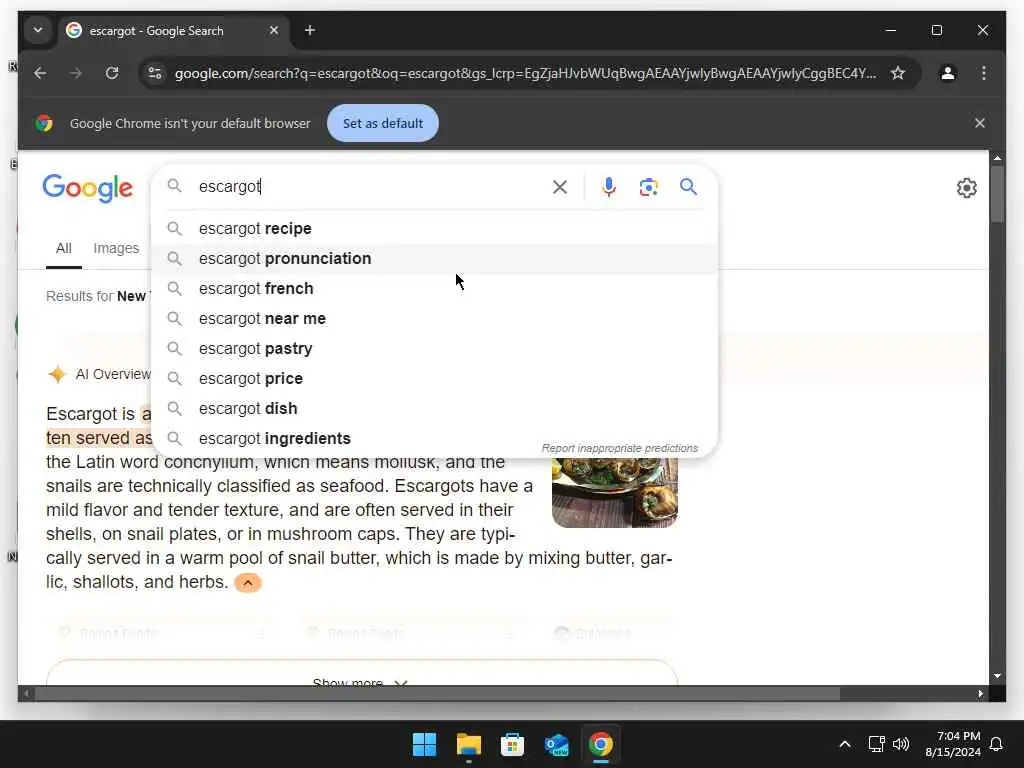Choose suggestion escargot near me

434,319
